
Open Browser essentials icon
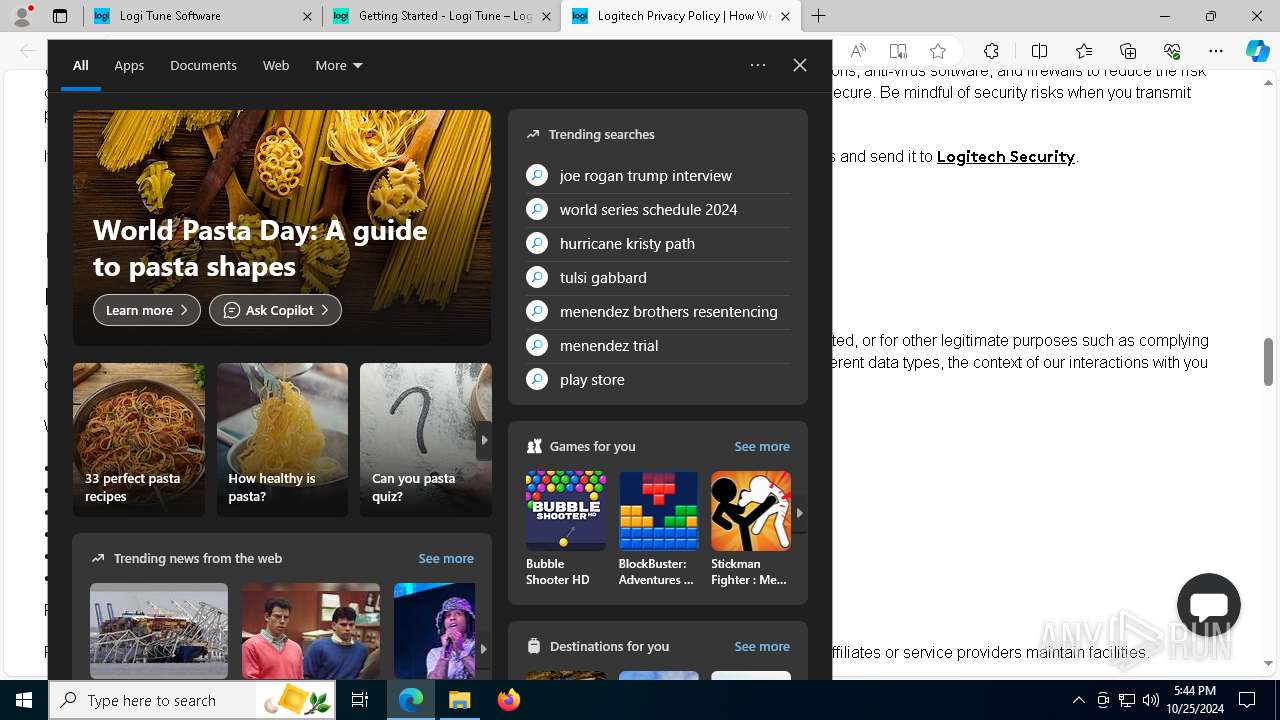tap(1172, 51)
